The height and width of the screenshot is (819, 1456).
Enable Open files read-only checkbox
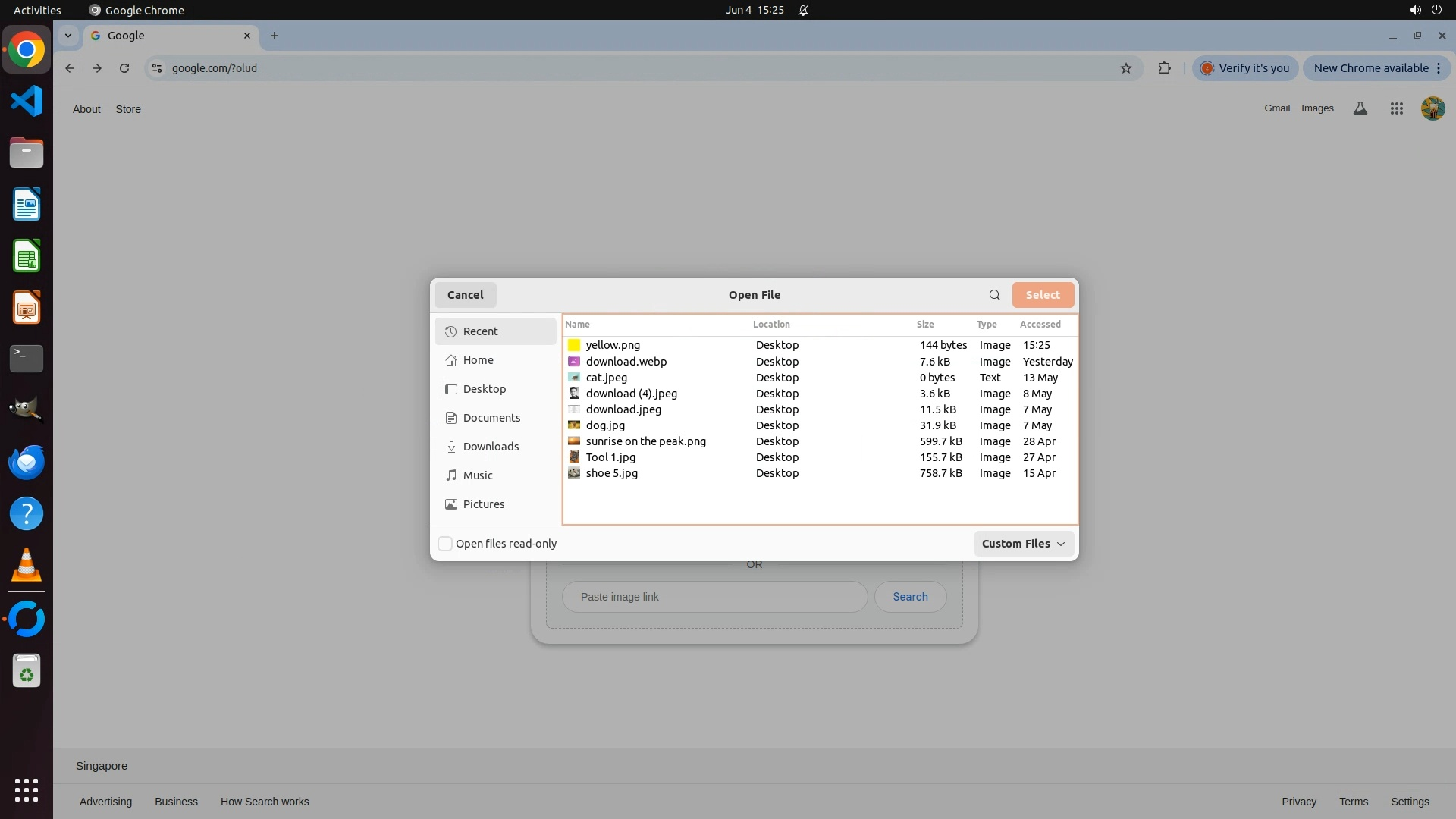coord(445,544)
